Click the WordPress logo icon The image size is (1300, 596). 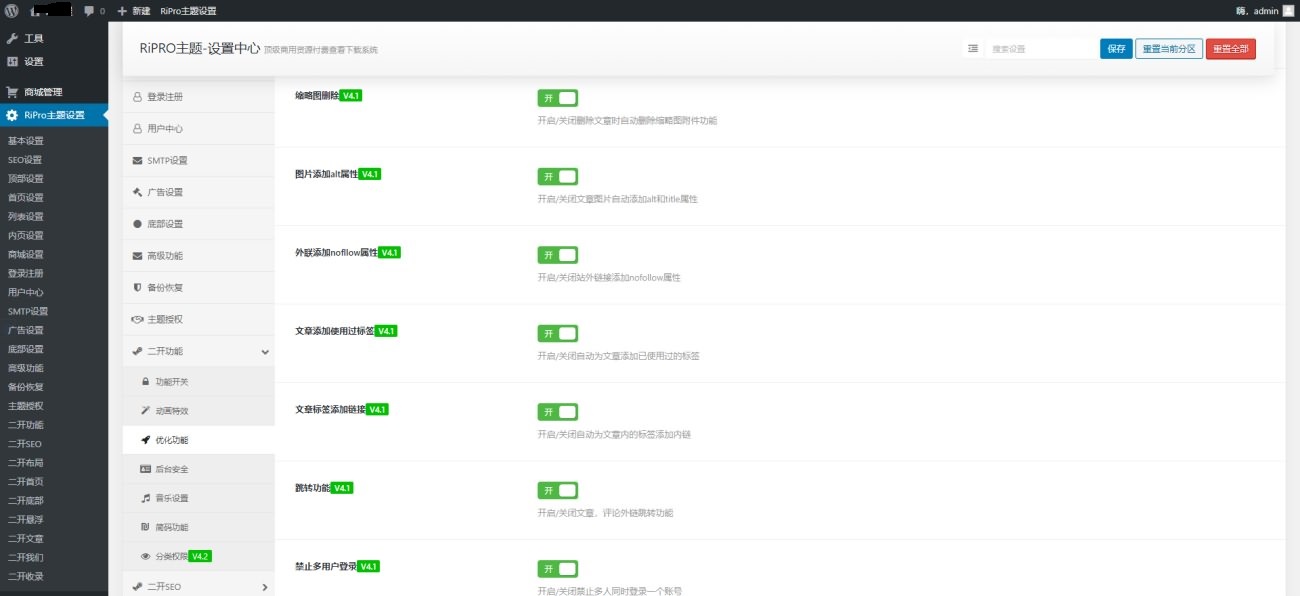[12, 10]
